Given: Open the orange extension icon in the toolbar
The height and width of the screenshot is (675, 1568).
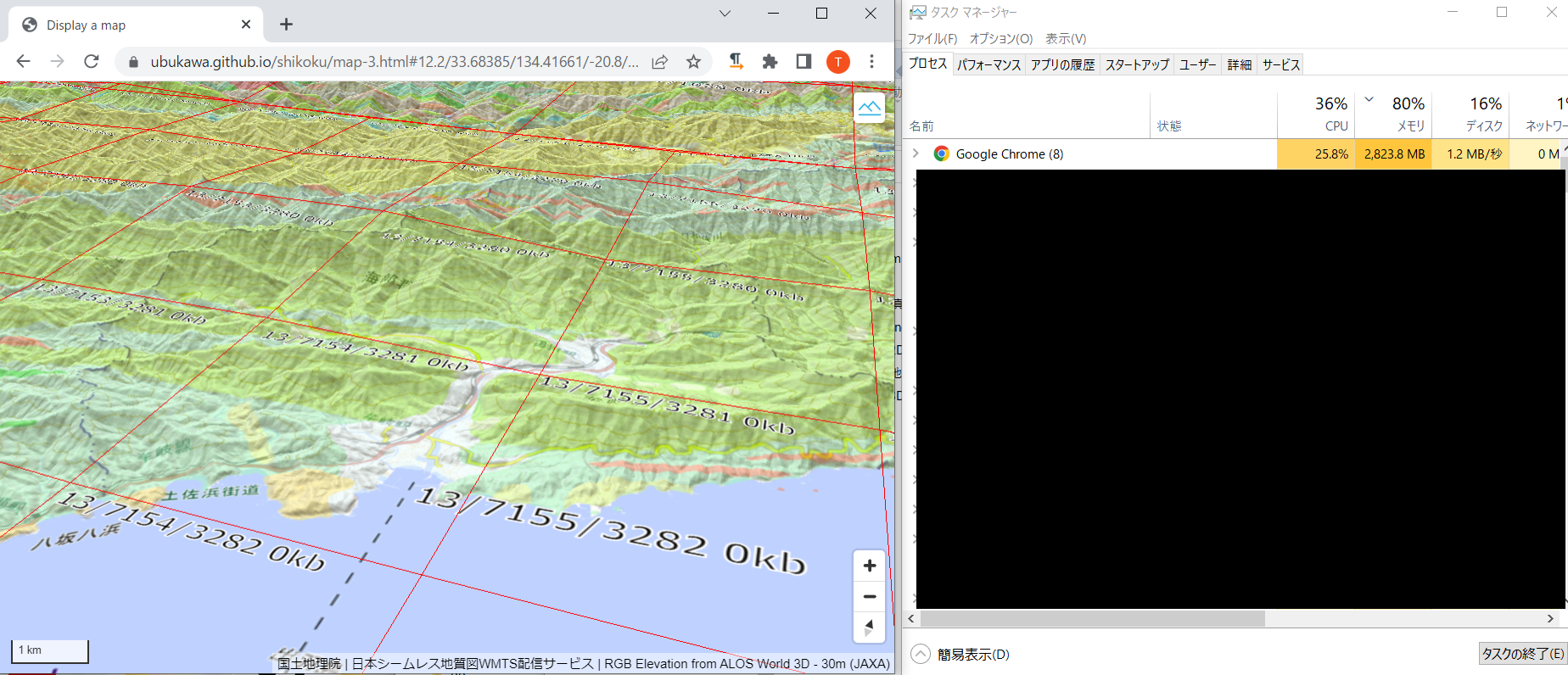Looking at the screenshot, I should [736, 61].
